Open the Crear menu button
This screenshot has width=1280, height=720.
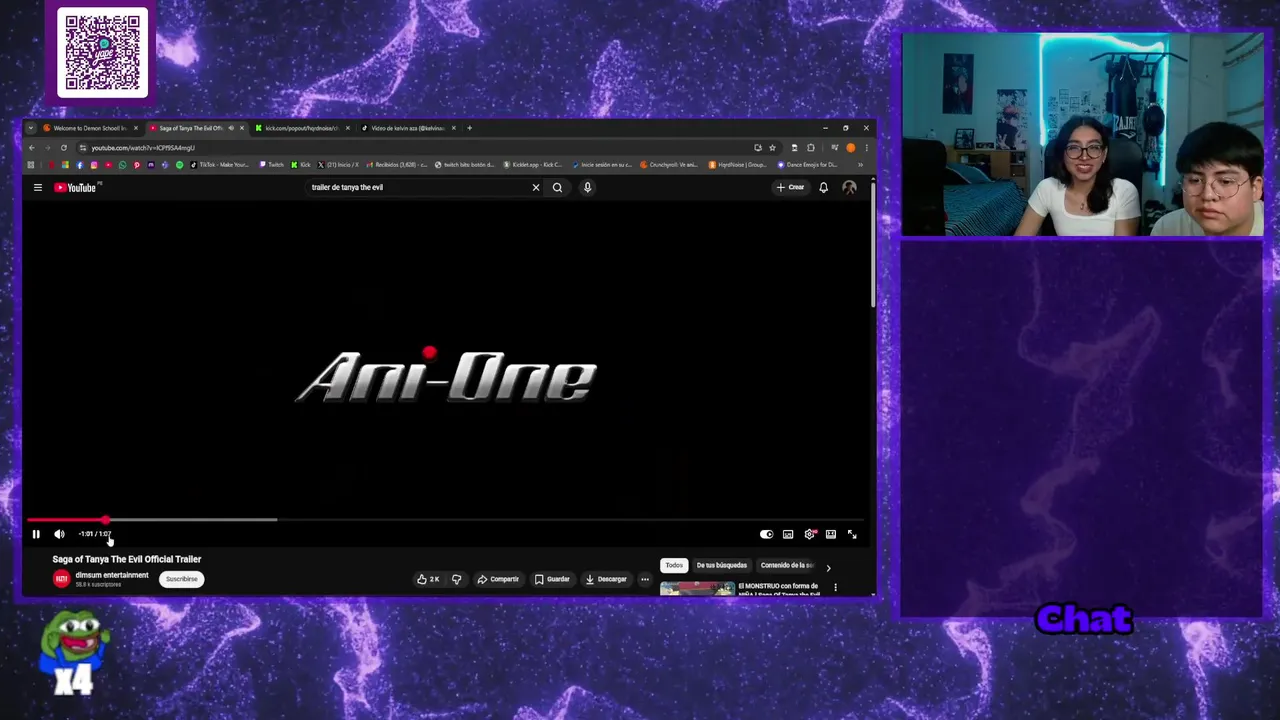tap(790, 187)
